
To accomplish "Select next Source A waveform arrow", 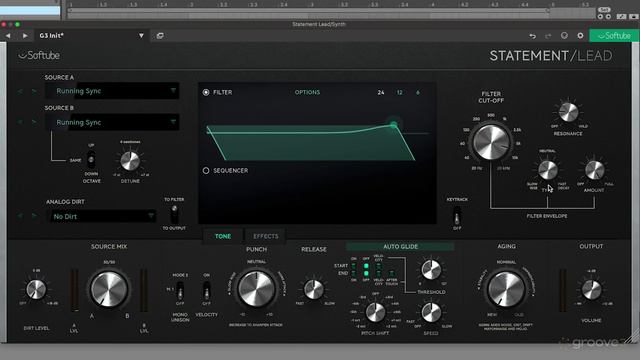I will 34,91.
